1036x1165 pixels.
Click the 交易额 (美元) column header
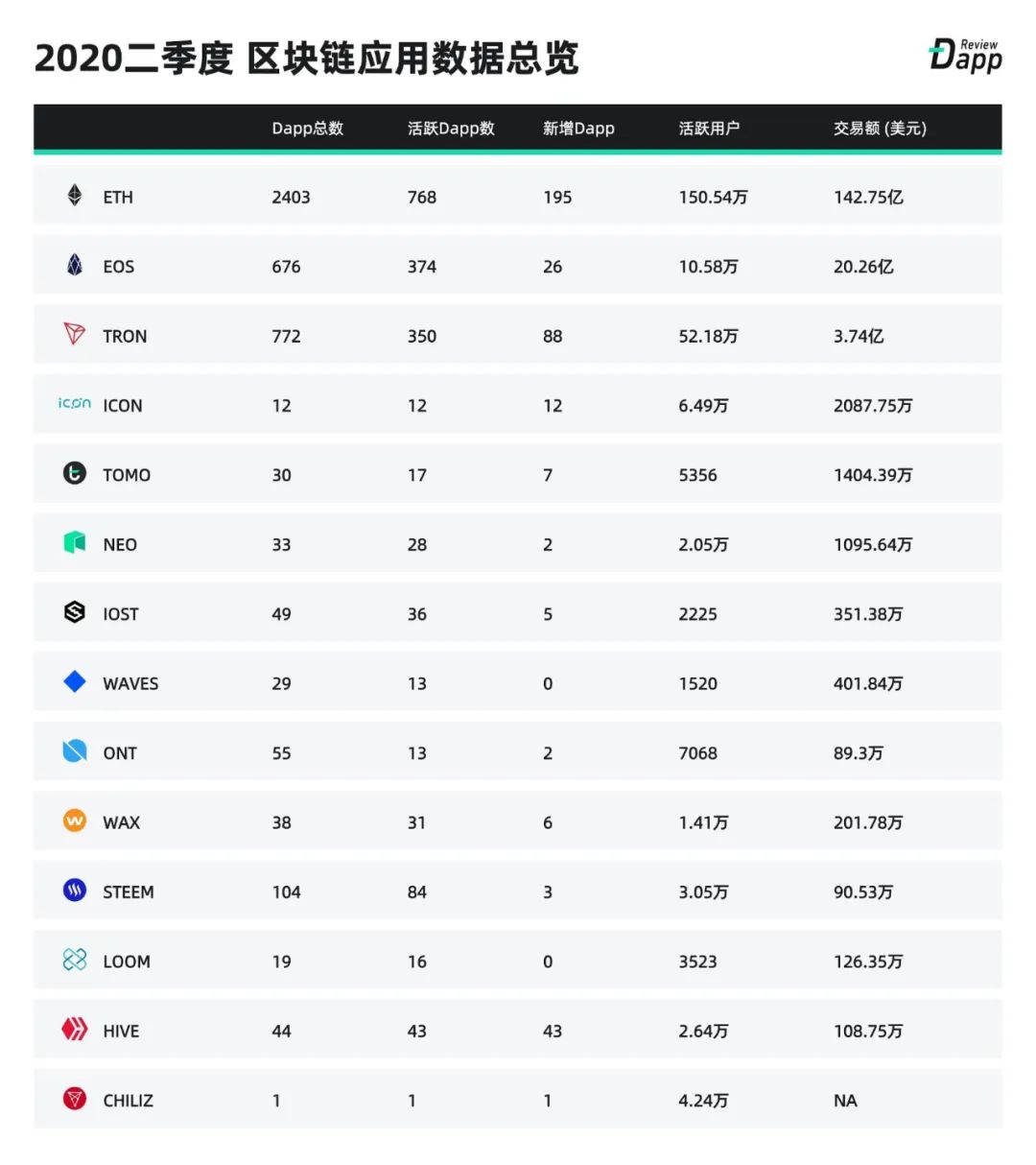tap(880, 129)
